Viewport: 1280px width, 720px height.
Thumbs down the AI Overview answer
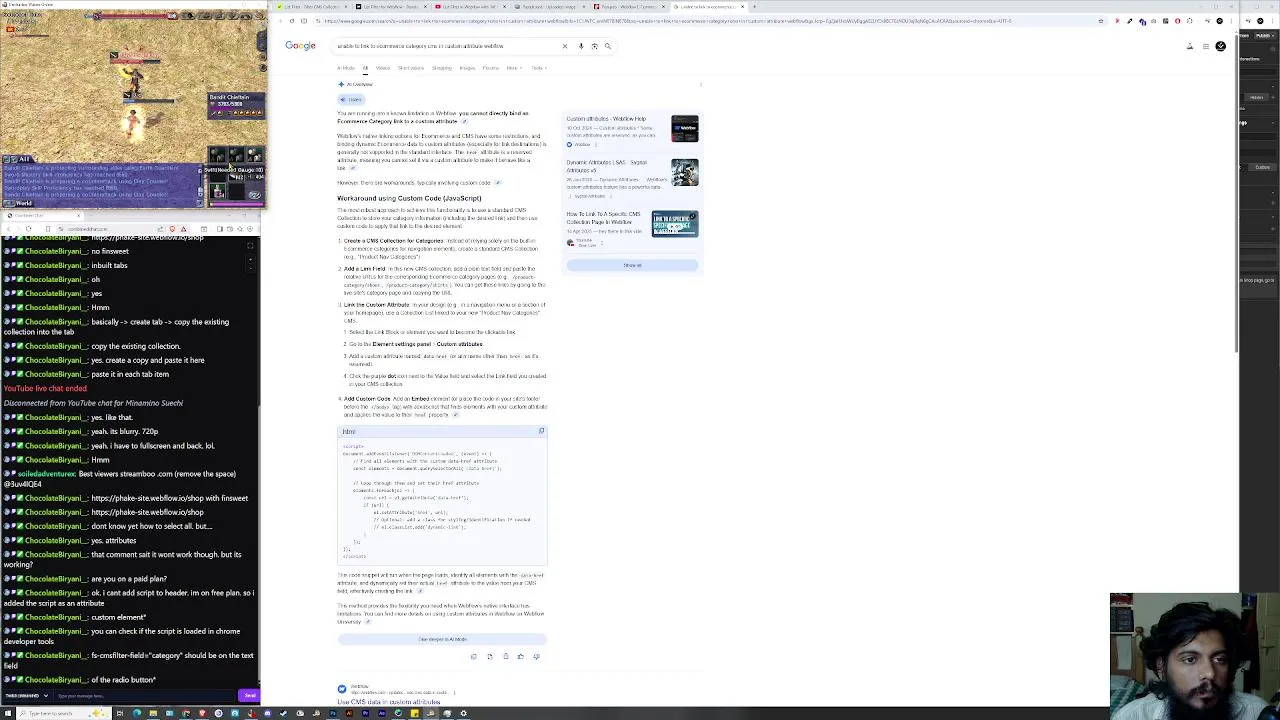536,656
